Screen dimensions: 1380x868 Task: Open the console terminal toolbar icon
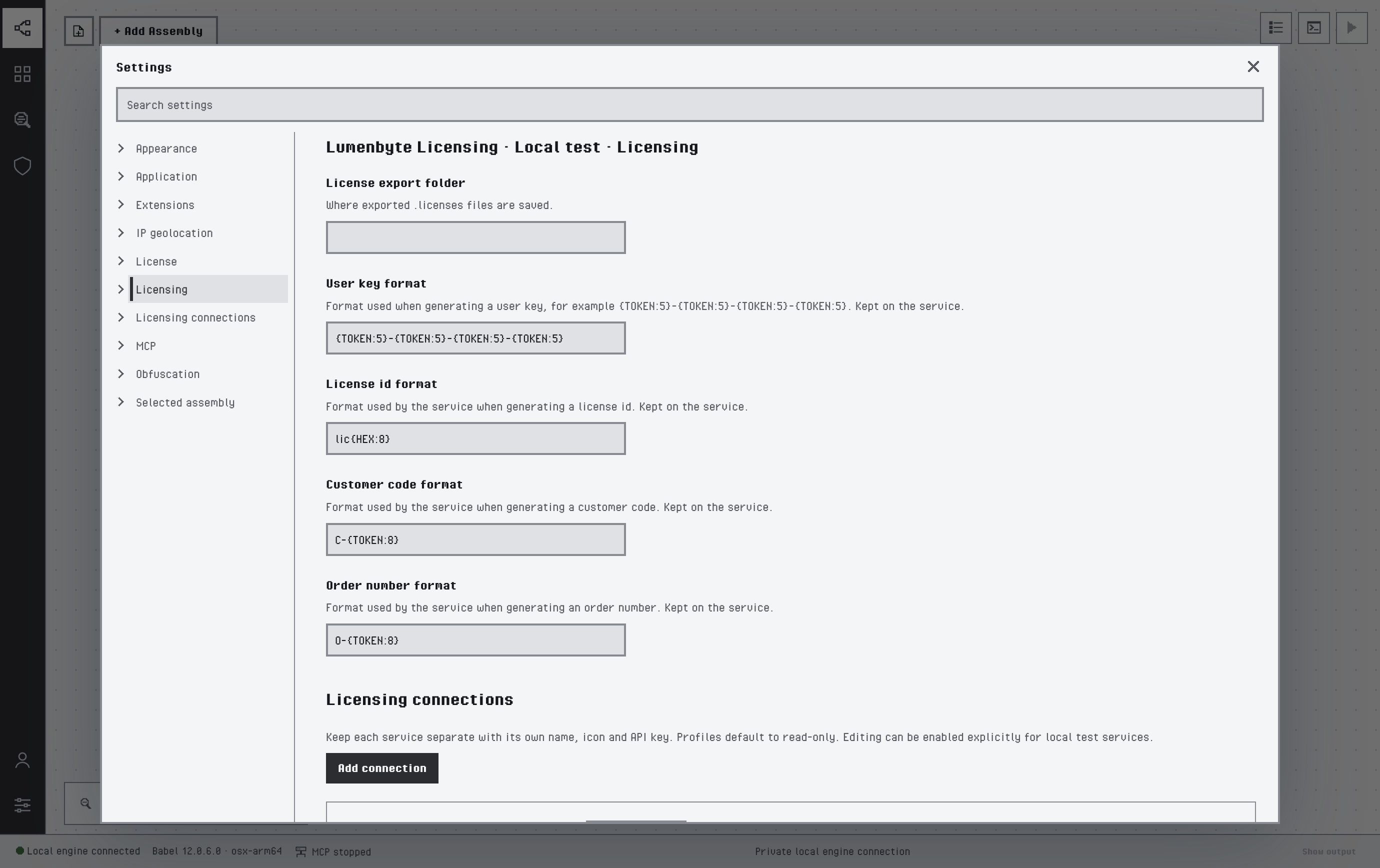coord(1313,27)
